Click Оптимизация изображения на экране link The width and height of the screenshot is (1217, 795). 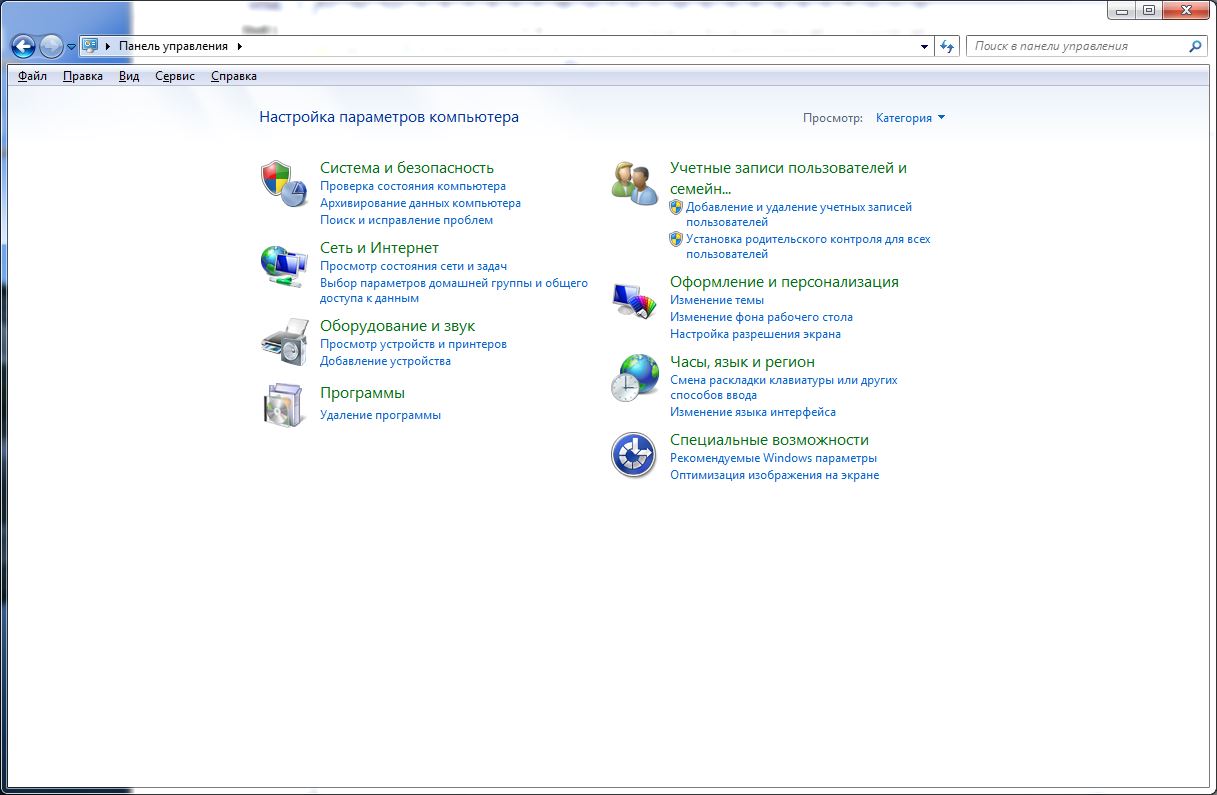pyautogui.click(x=774, y=475)
